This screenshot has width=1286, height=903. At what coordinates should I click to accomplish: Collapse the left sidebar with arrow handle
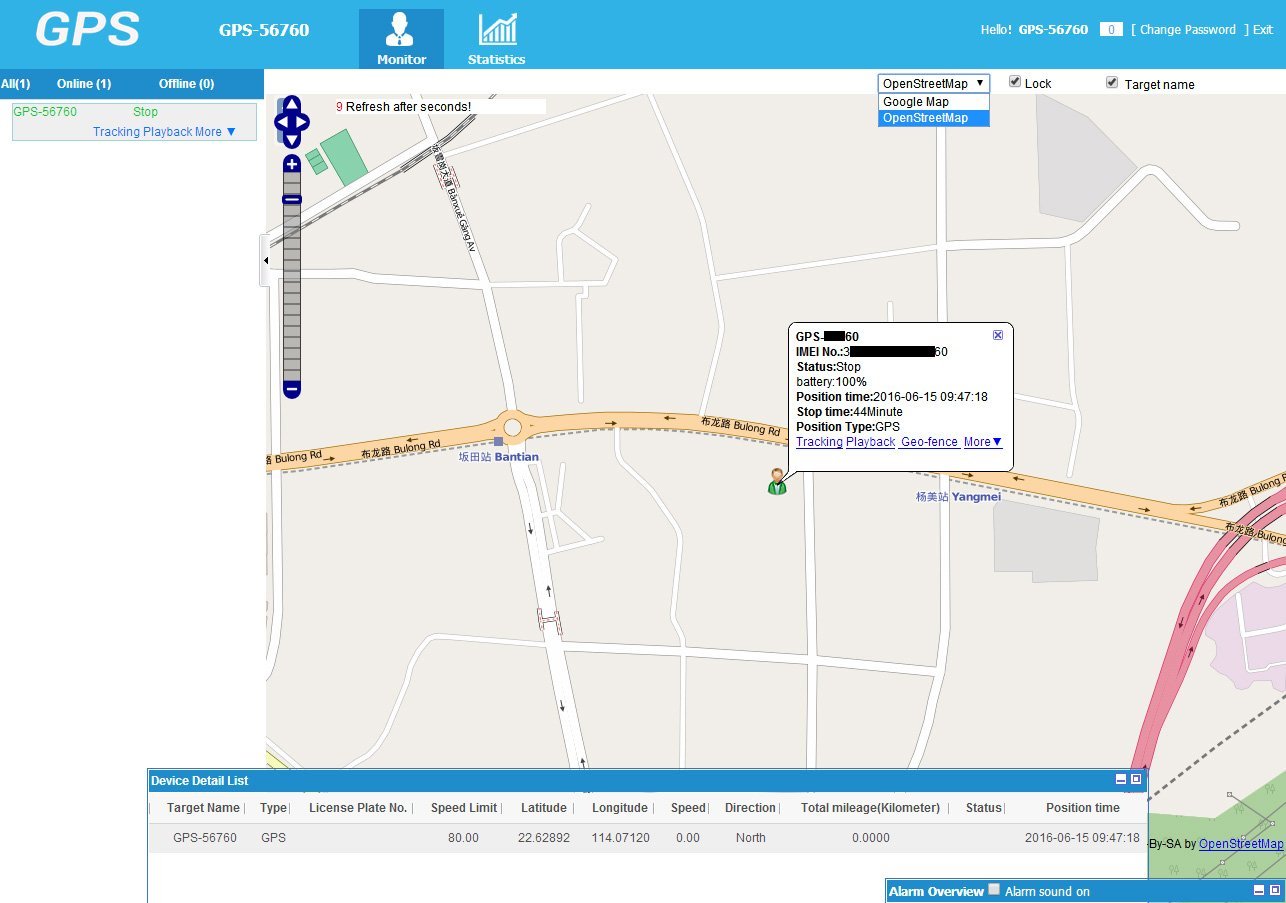pos(265,261)
